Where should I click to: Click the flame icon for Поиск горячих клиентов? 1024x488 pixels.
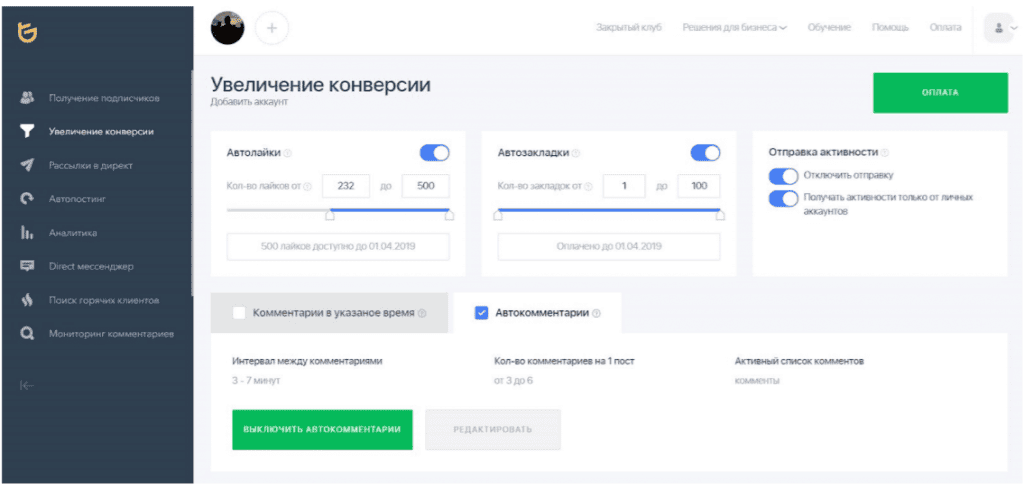point(27,301)
